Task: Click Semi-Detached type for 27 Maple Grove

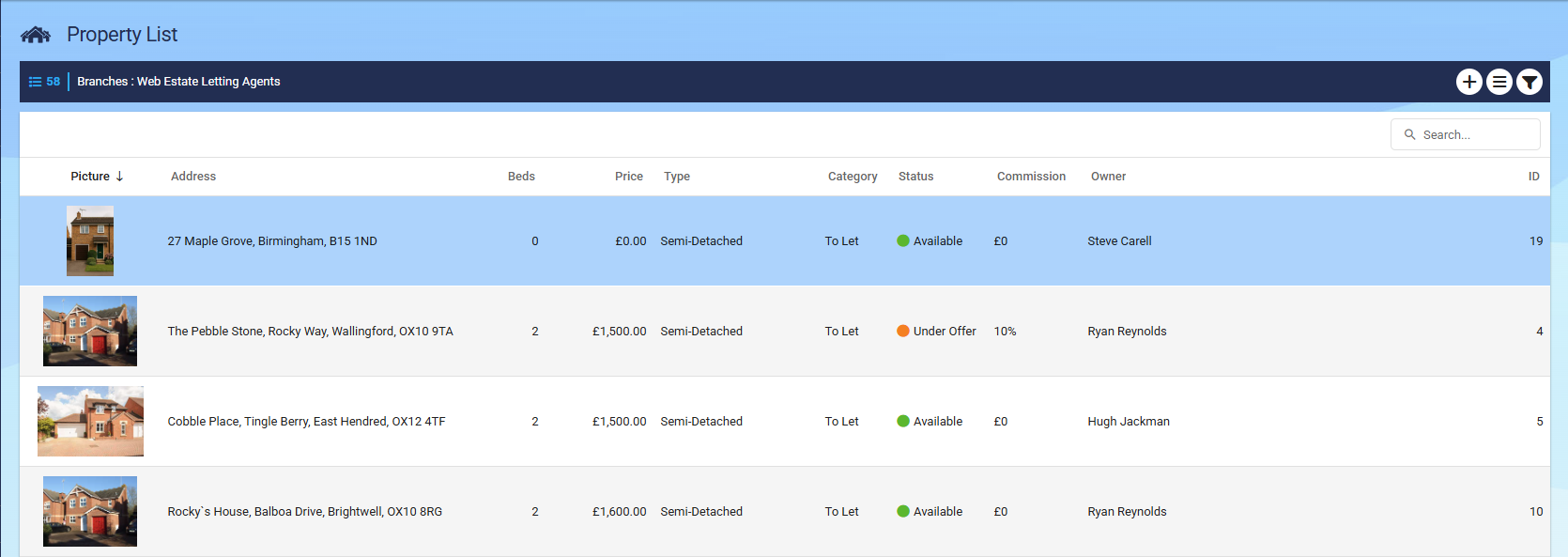Action: pyautogui.click(x=701, y=241)
